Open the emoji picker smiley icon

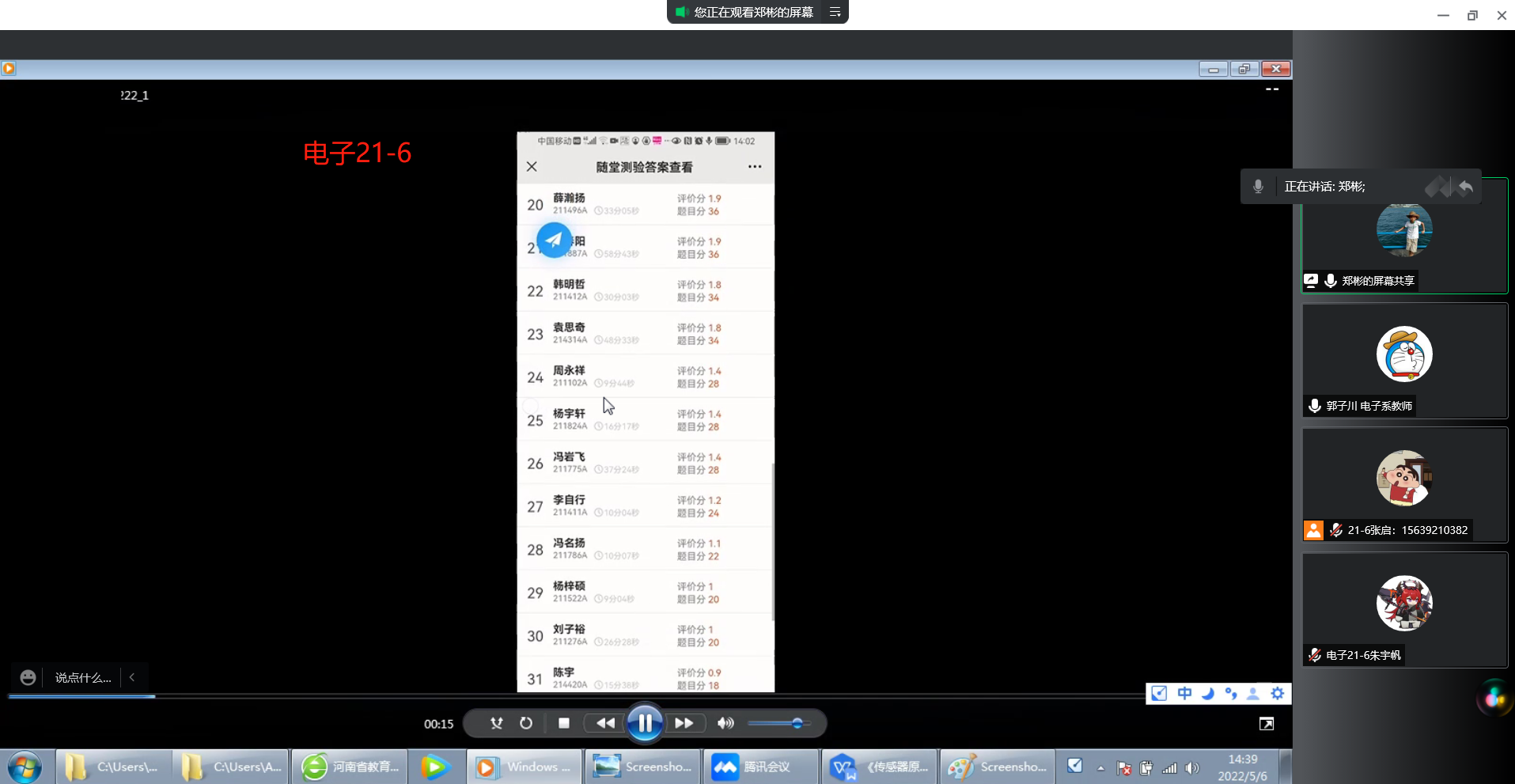pyautogui.click(x=28, y=677)
